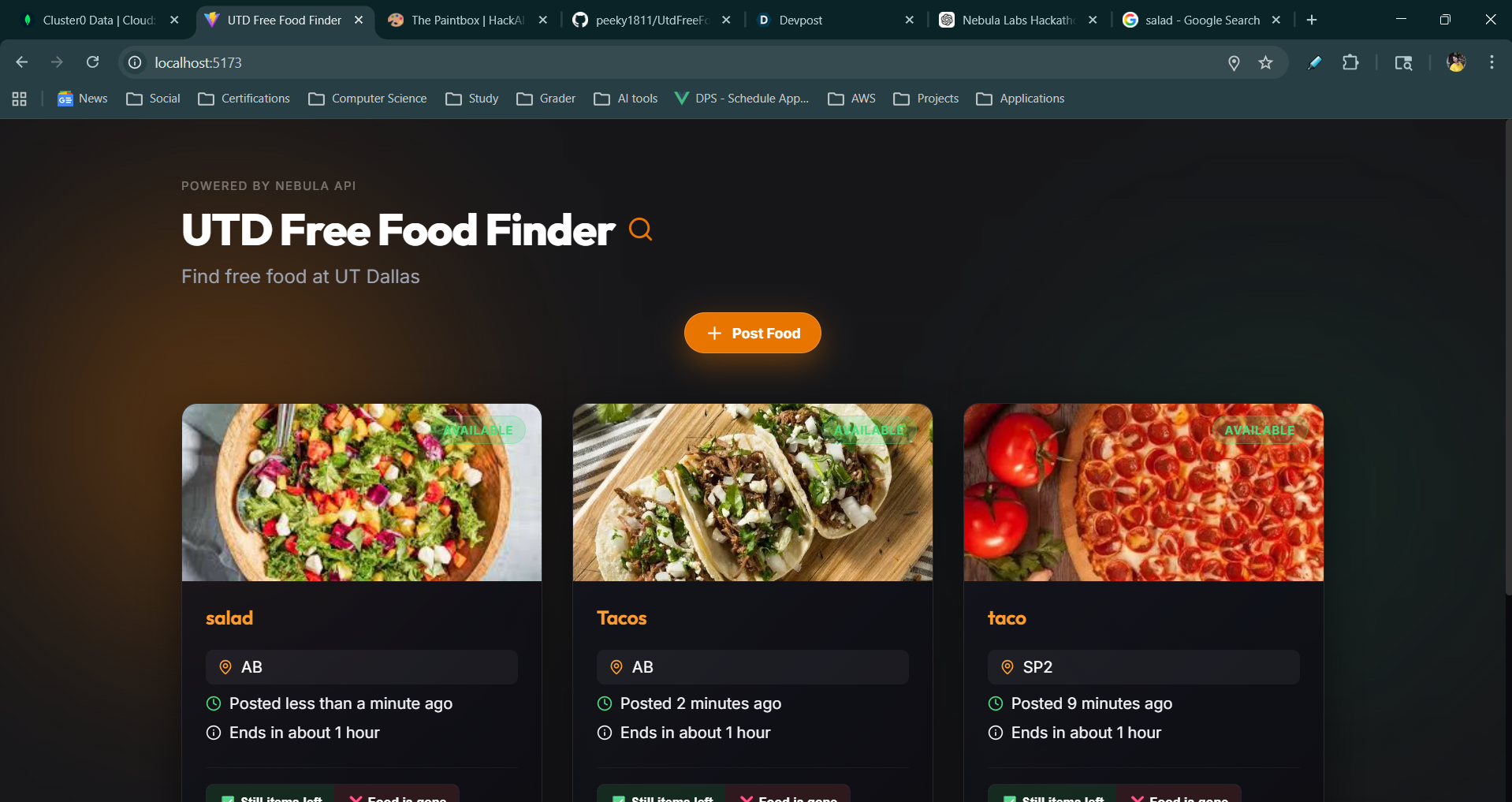Click AVAILABLE badge on taco card
This screenshot has width=1512, height=802.
(x=1260, y=430)
